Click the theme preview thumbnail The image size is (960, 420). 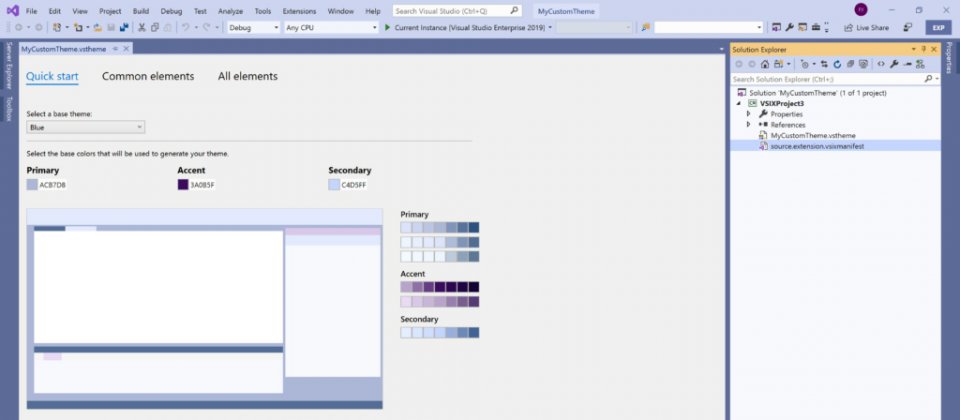tap(204, 309)
